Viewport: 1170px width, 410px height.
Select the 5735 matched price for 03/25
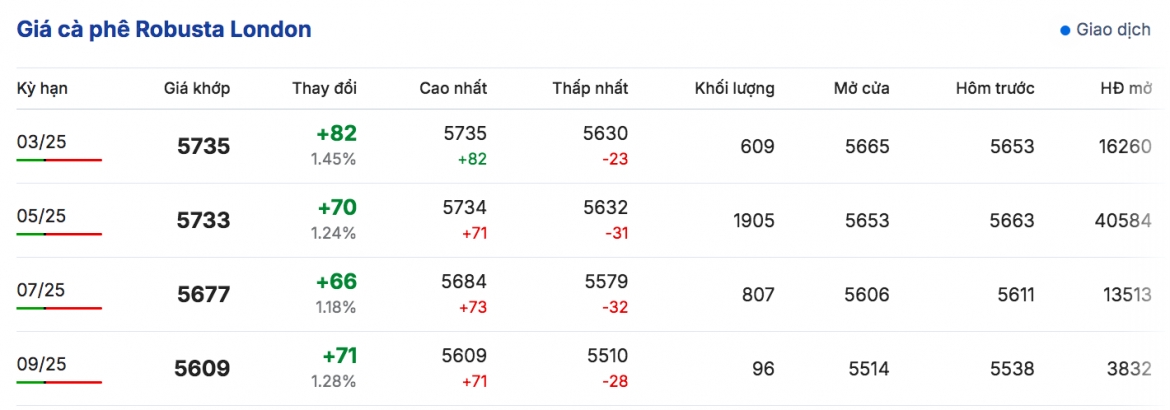[204, 146]
